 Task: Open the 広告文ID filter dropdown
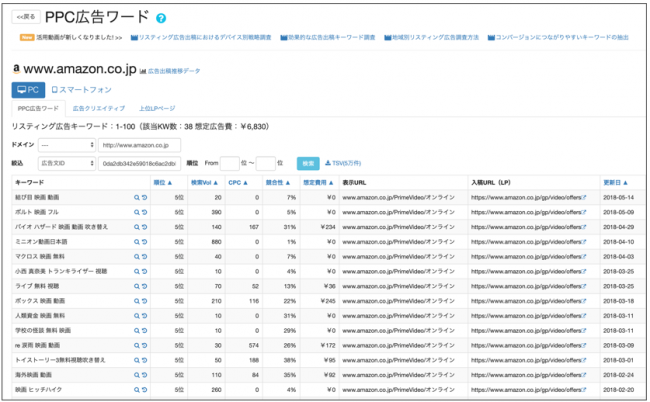coord(67,163)
